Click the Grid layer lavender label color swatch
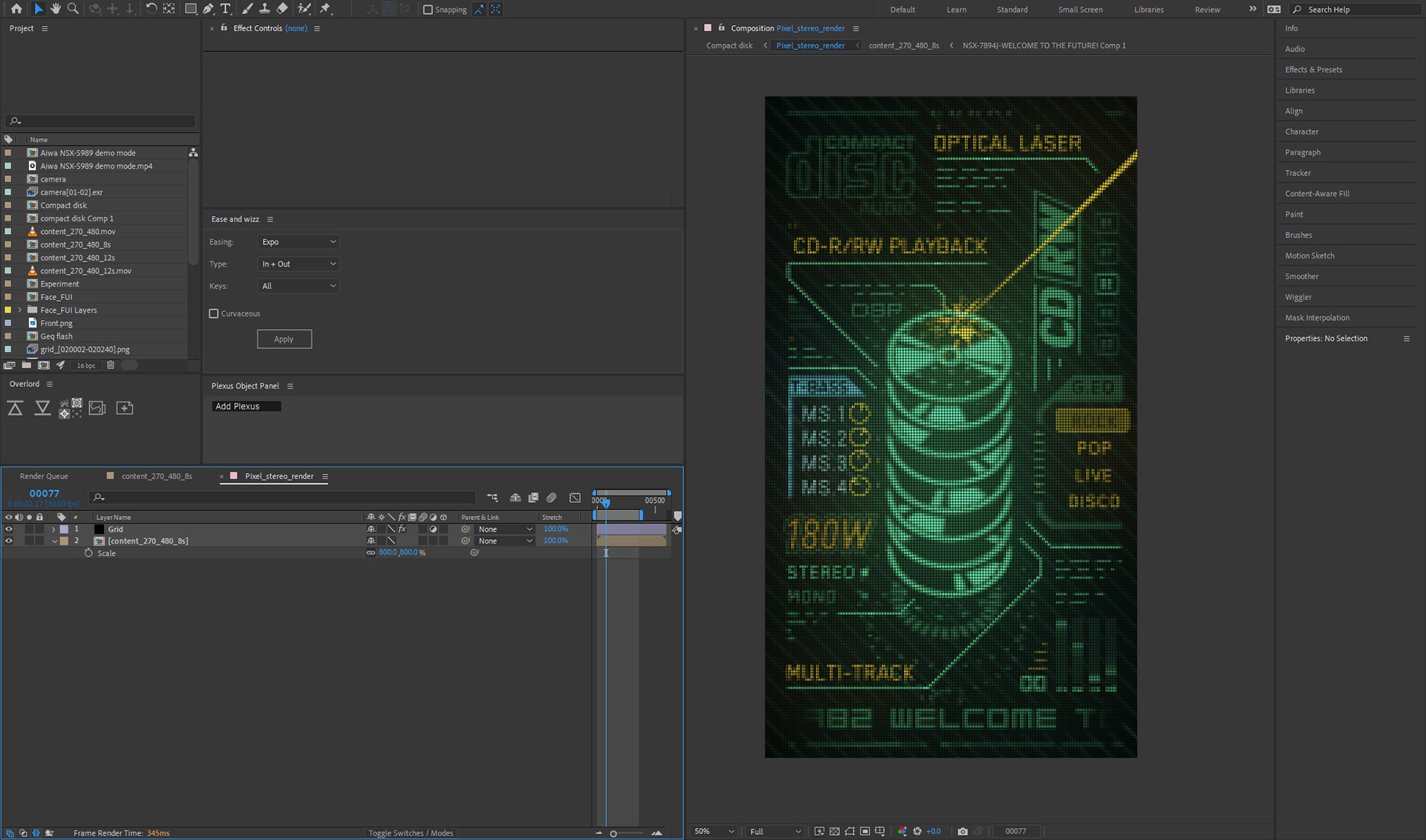1426x840 pixels. coord(65,530)
